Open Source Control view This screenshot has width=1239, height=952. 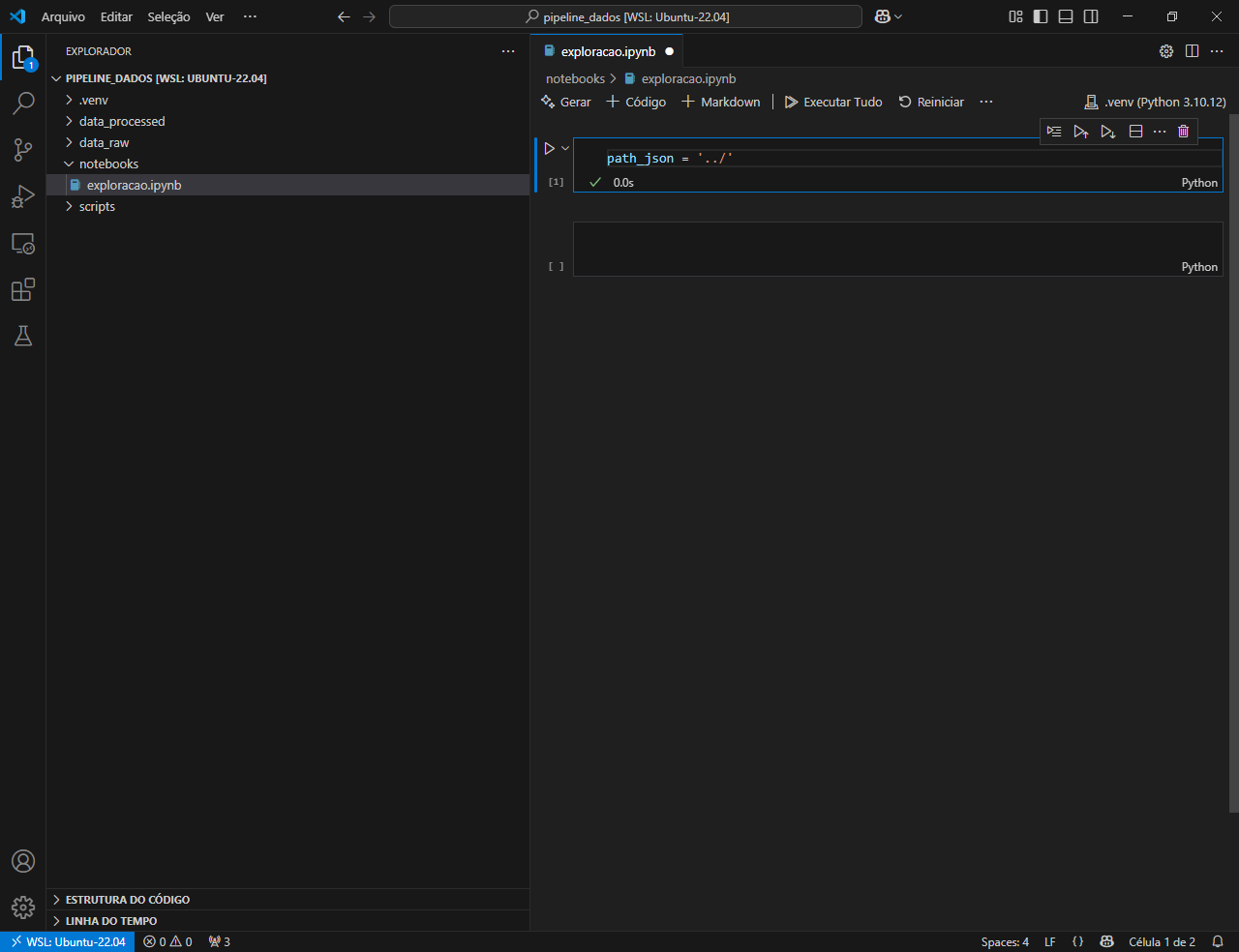click(x=23, y=149)
